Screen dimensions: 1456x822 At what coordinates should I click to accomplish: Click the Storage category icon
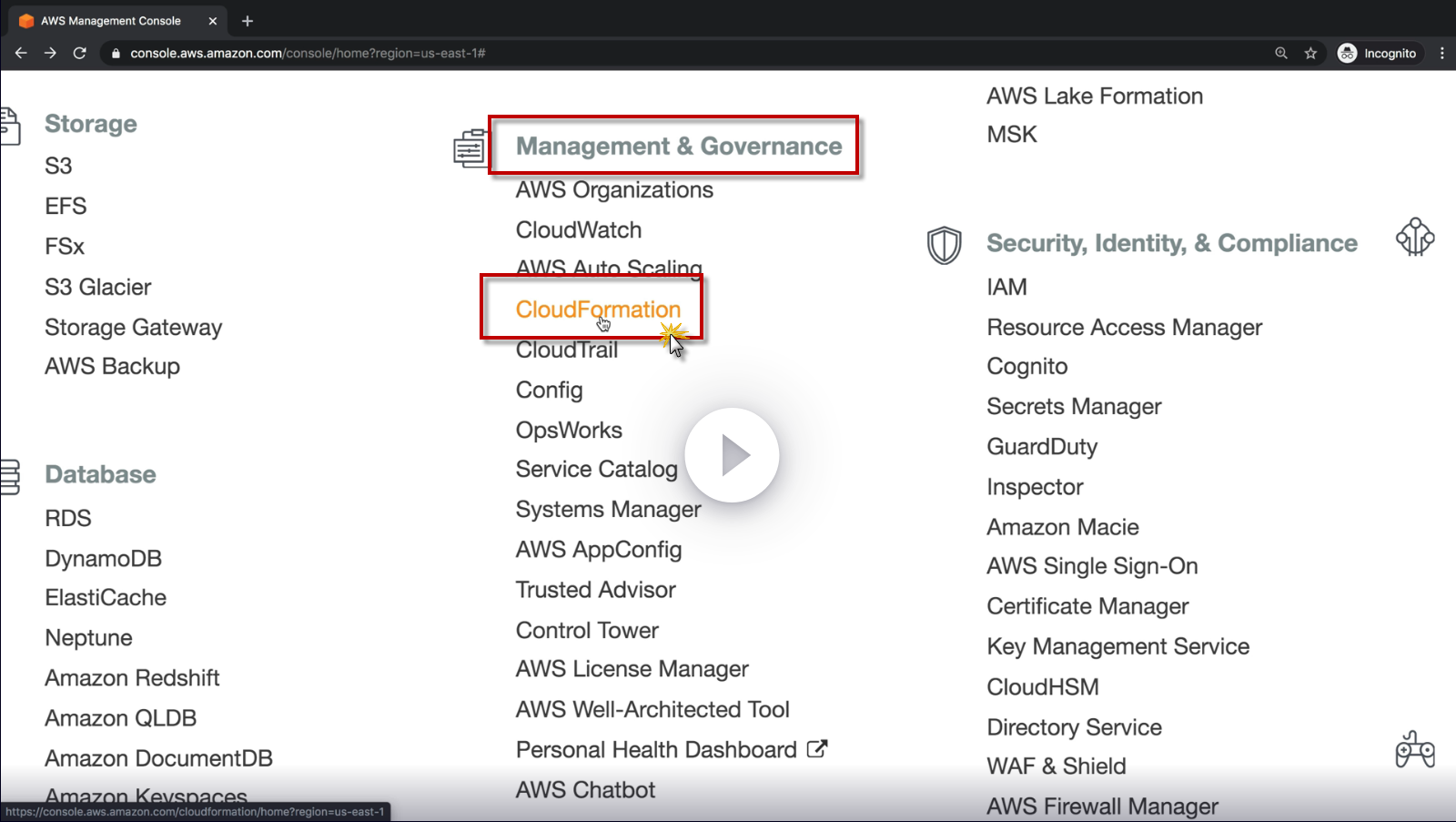tap(10, 126)
